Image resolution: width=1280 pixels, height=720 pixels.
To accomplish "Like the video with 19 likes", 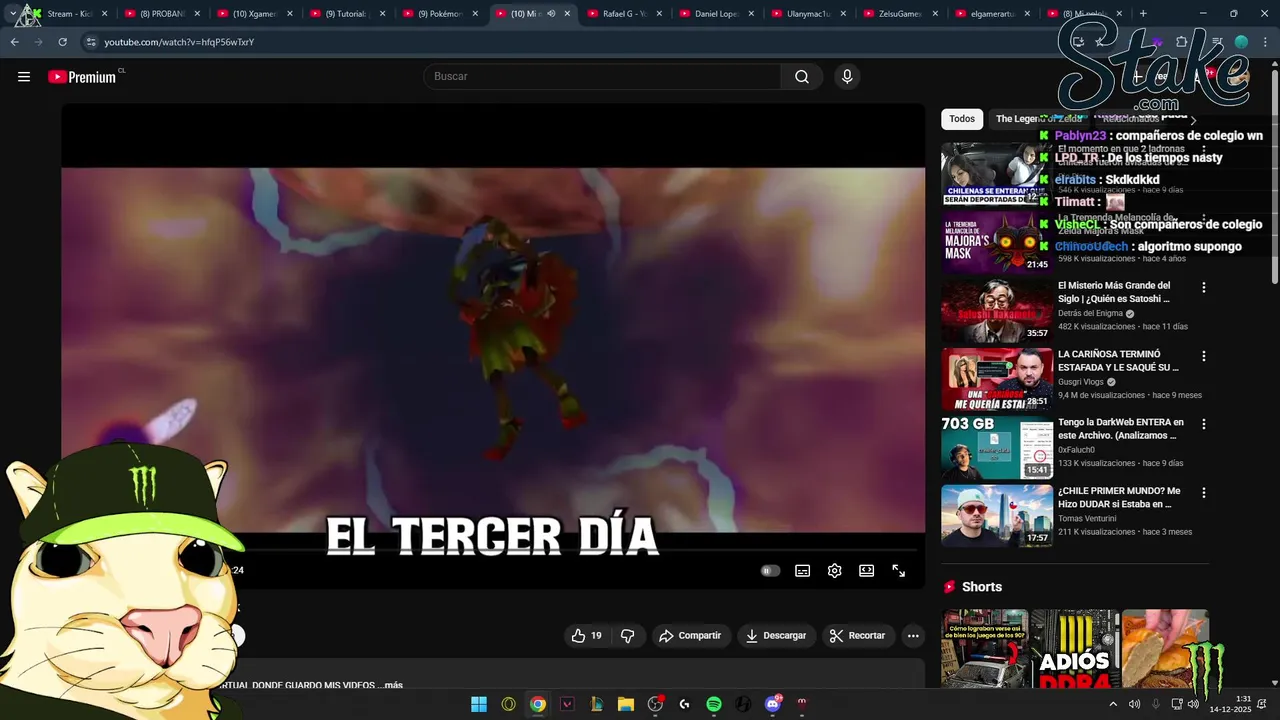I will pos(587,636).
